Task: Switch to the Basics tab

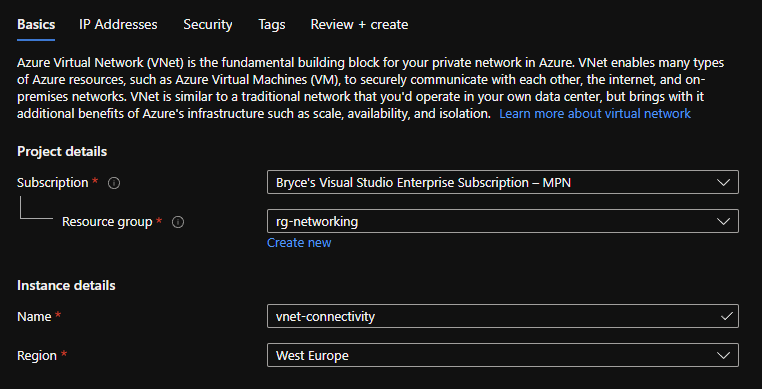Action: tap(36, 24)
